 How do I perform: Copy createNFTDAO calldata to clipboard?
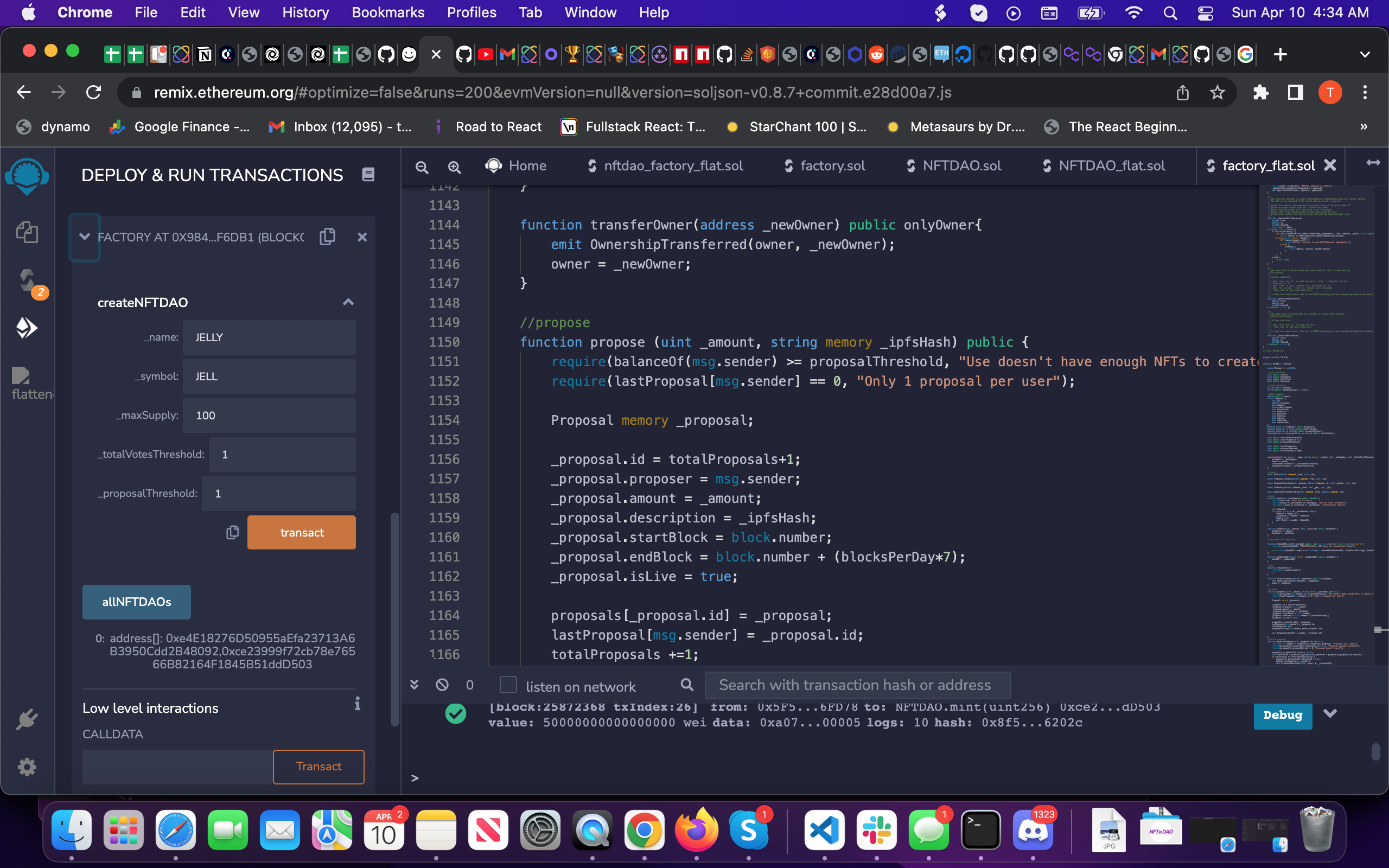(232, 532)
